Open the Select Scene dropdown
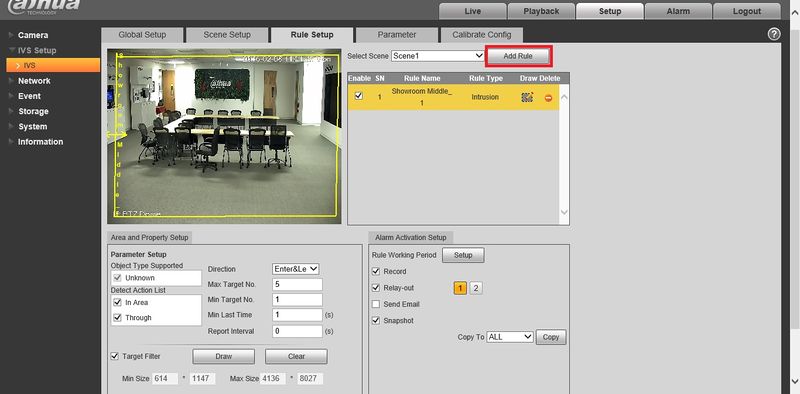 [438, 56]
